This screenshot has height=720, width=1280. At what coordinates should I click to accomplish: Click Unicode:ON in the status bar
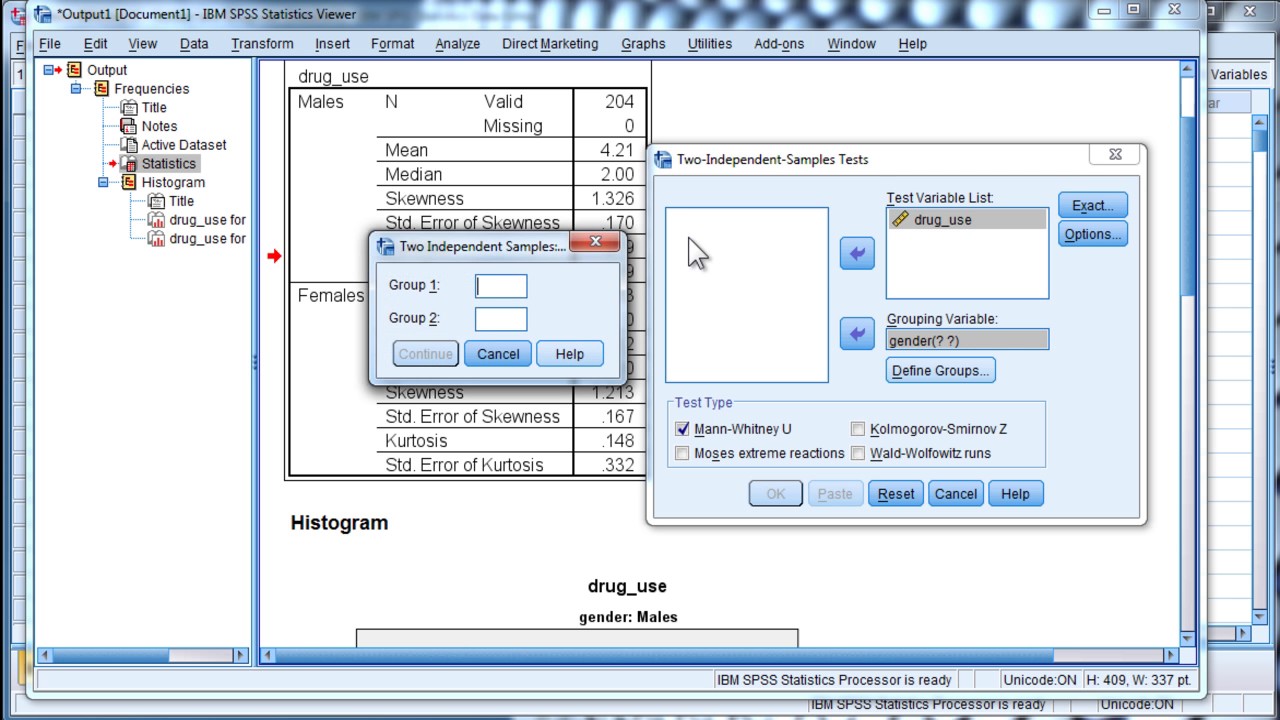coord(1041,680)
